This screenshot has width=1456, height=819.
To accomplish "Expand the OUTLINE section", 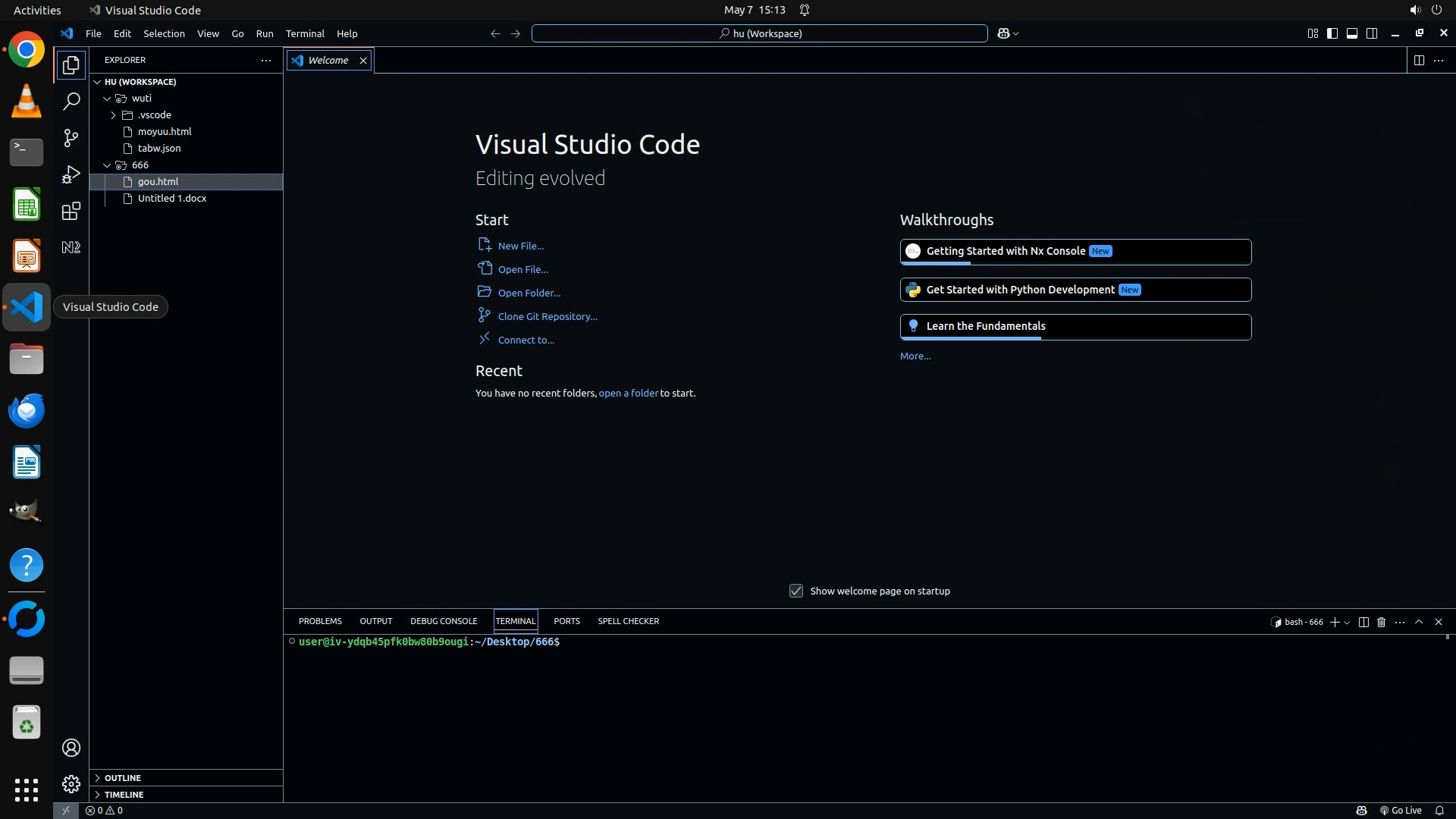I will click(123, 777).
